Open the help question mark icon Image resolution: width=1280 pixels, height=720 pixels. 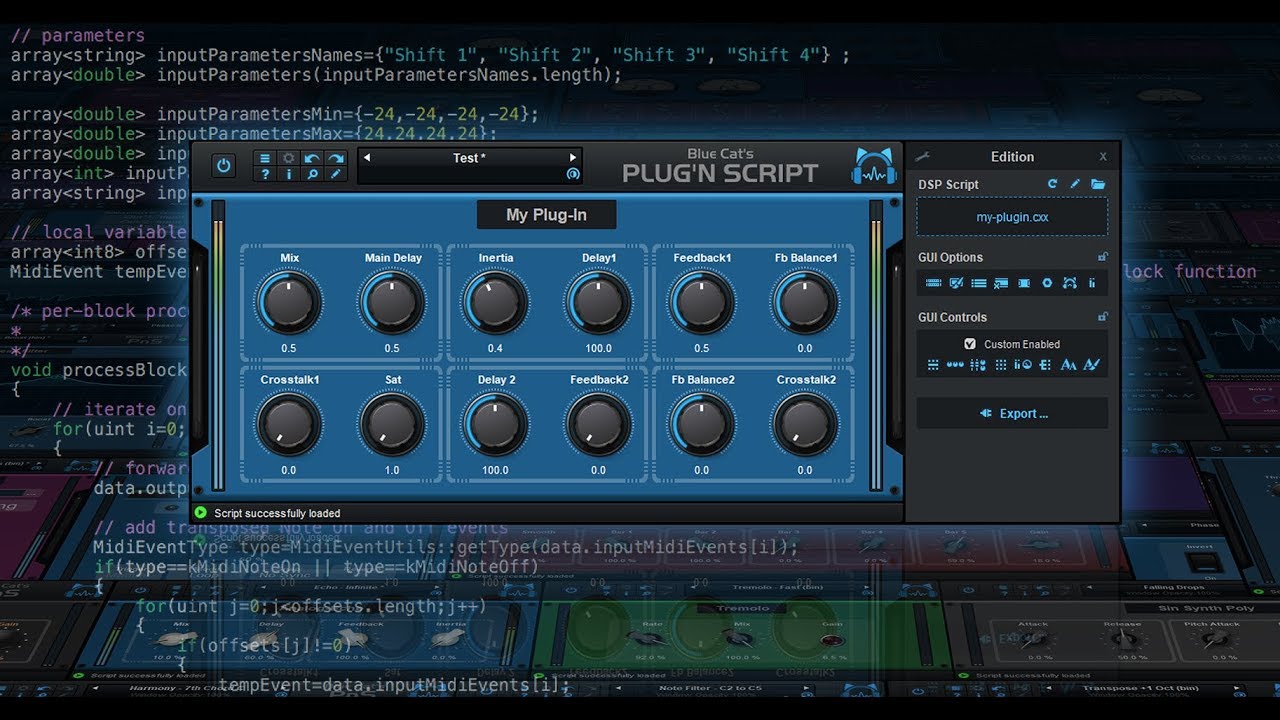tap(265, 174)
